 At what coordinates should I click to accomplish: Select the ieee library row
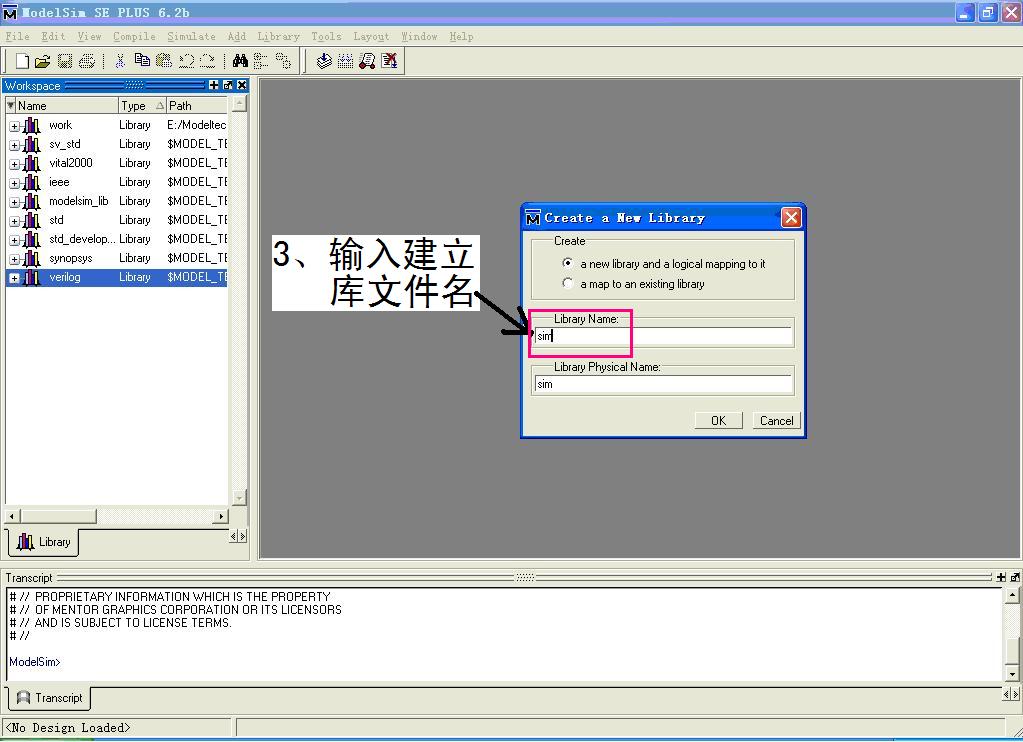(117, 182)
